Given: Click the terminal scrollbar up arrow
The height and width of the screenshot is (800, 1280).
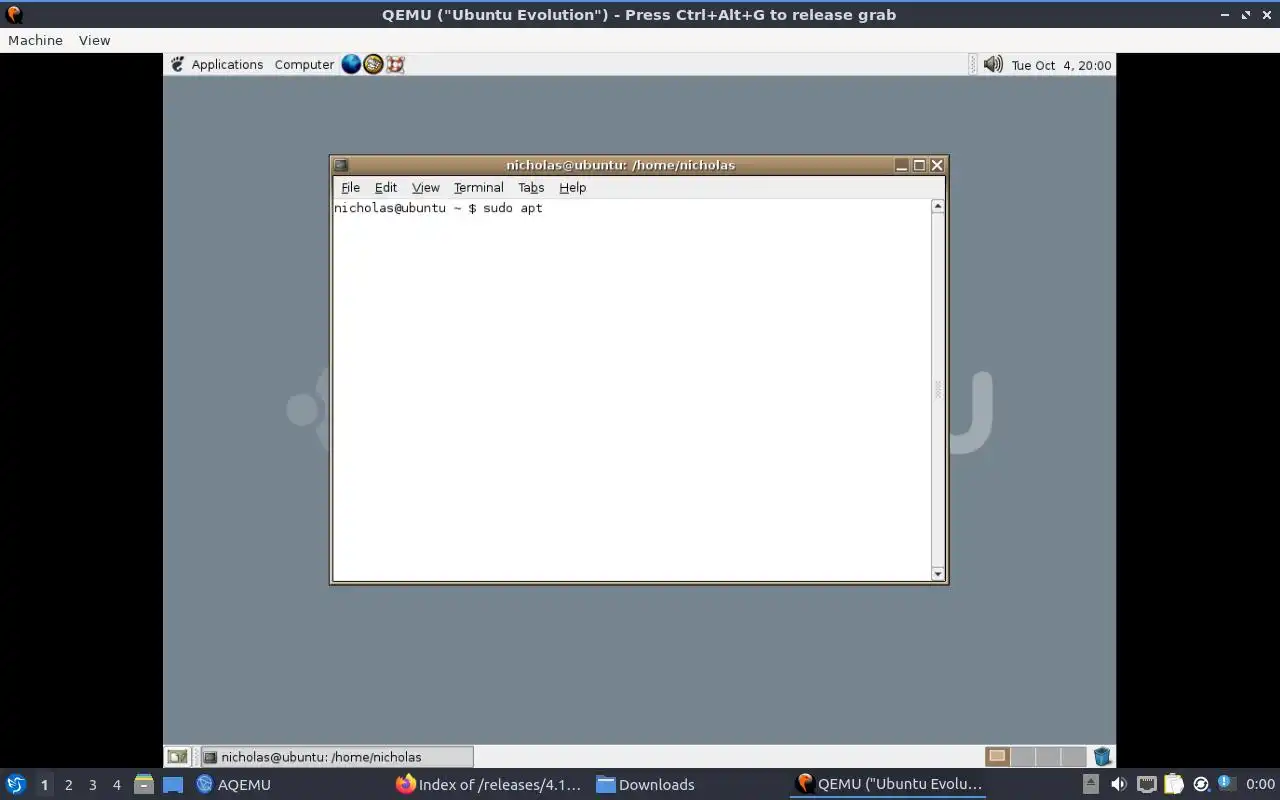Looking at the screenshot, I should pyautogui.click(x=938, y=206).
